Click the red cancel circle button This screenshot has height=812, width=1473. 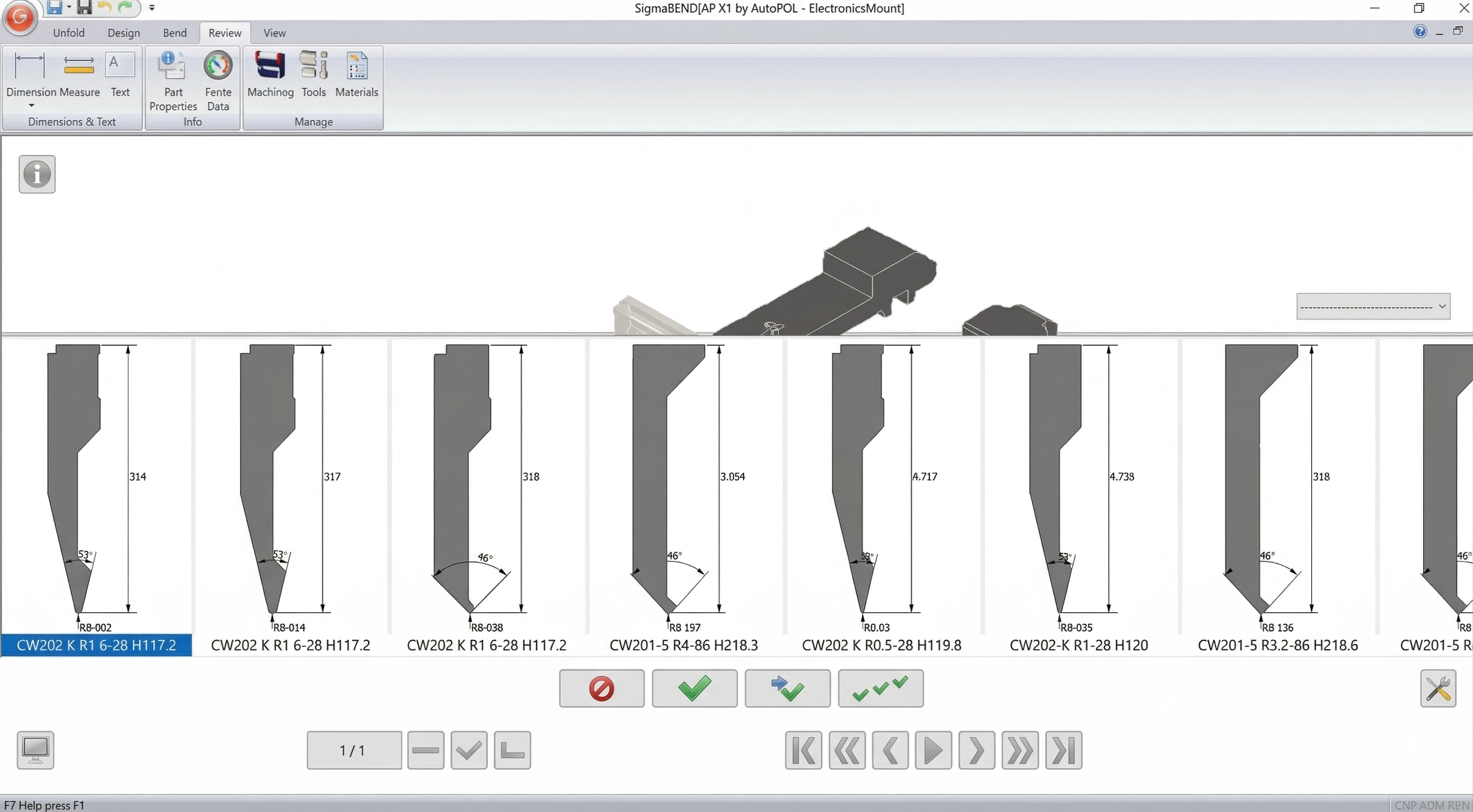point(602,688)
